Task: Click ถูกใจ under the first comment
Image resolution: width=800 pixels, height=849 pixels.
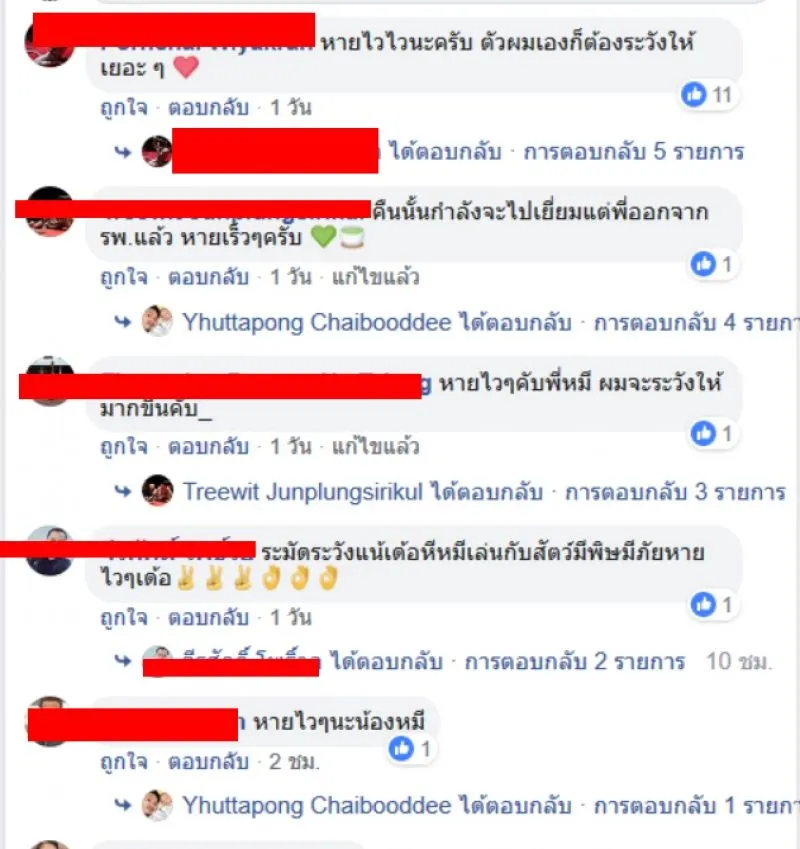Action: [x=124, y=108]
